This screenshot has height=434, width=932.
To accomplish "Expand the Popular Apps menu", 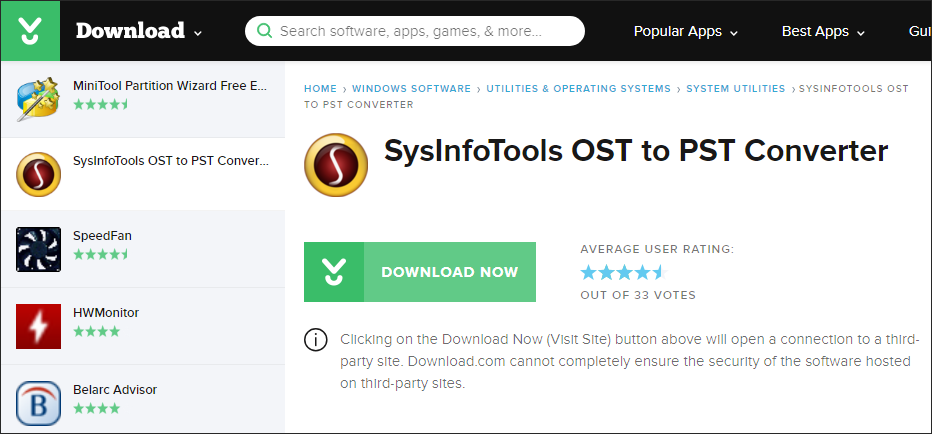I will point(686,32).
